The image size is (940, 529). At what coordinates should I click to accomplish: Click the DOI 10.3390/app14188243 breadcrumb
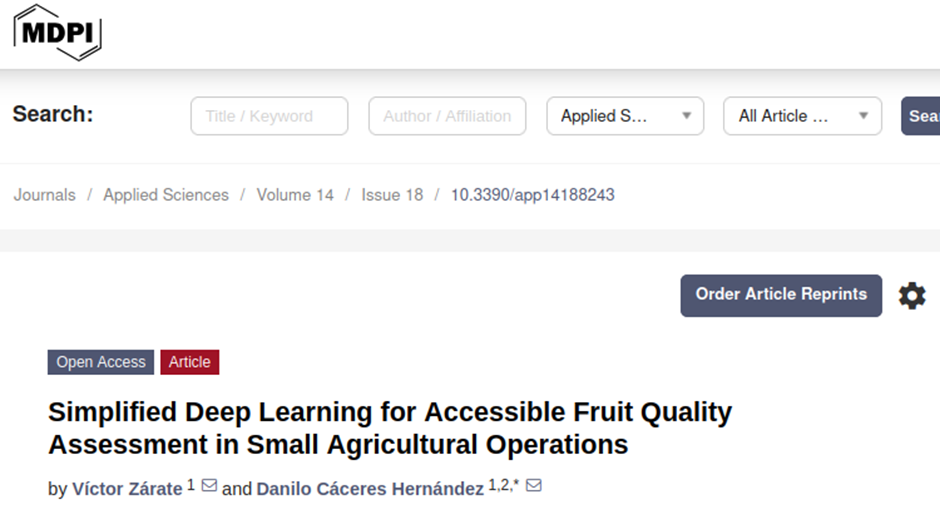pyautogui.click(x=532, y=195)
